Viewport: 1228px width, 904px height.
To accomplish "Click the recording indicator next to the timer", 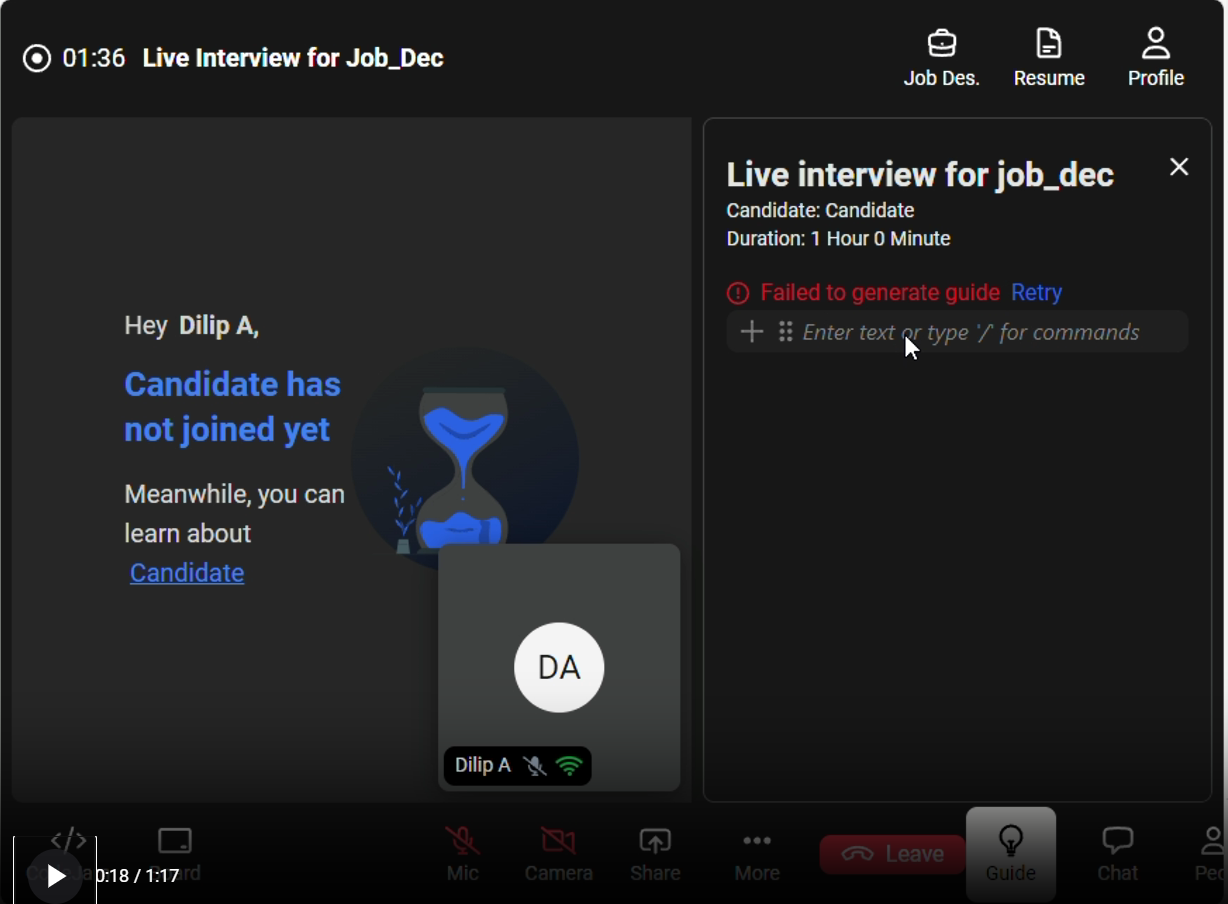I will click(x=37, y=57).
